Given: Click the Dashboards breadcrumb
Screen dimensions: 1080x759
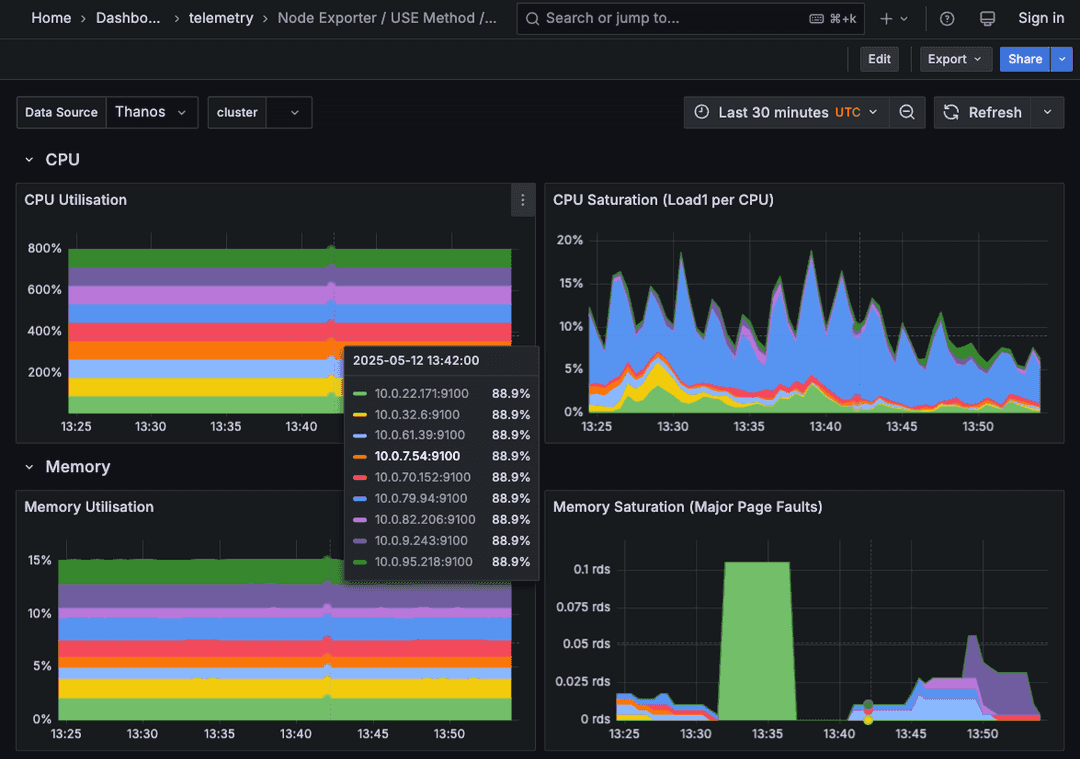Looking at the screenshot, I should (129, 18).
